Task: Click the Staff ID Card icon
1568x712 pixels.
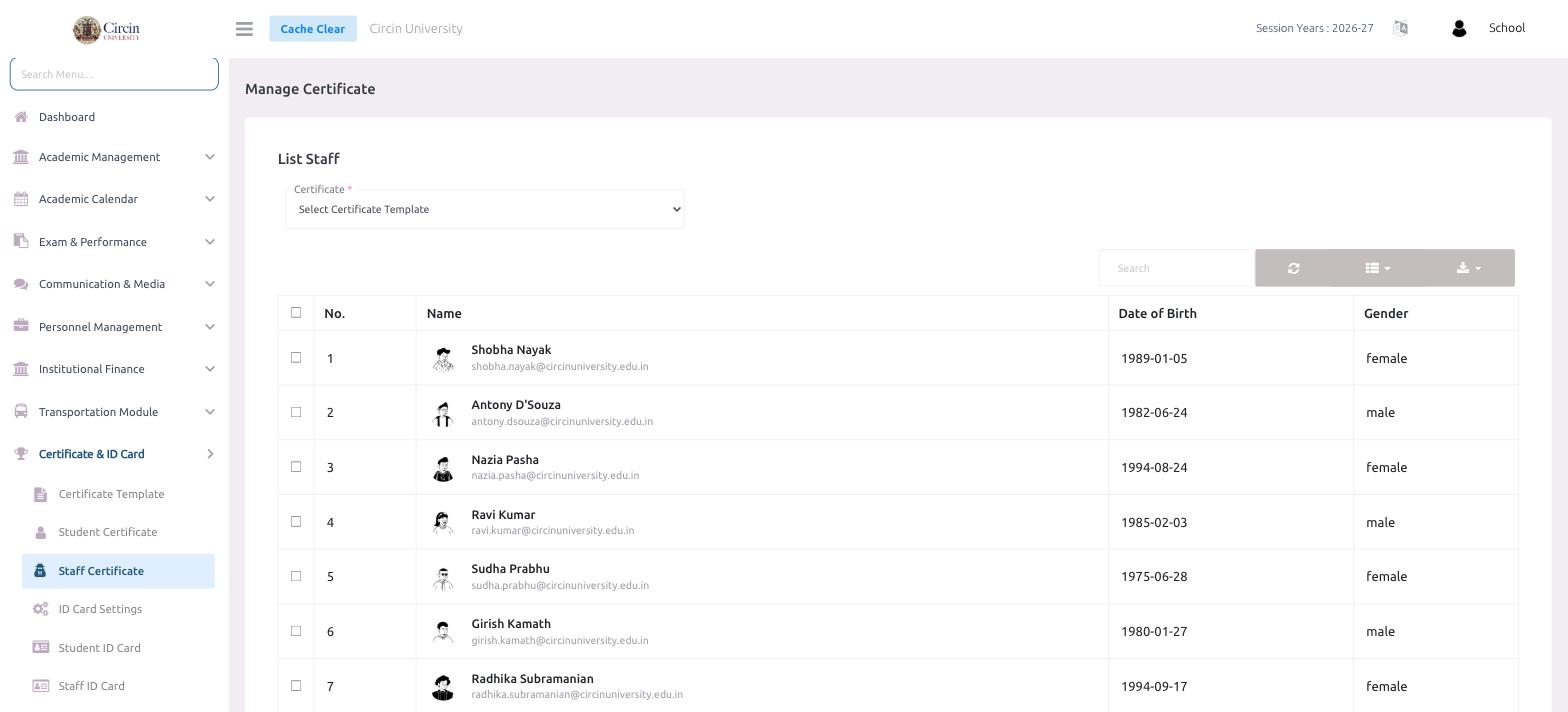Action: point(40,686)
